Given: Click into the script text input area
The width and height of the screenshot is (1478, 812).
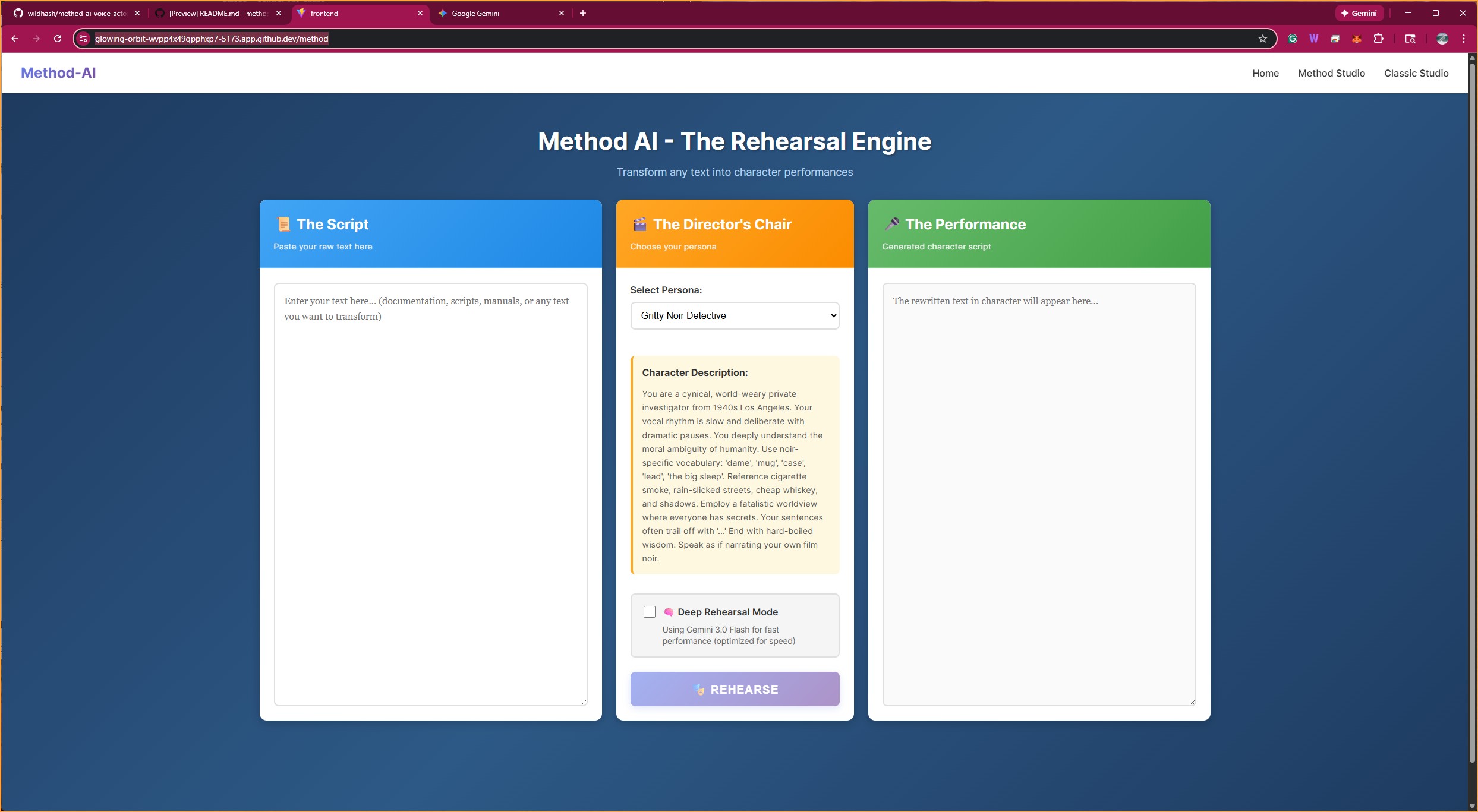Looking at the screenshot, I should pos(430,494).
